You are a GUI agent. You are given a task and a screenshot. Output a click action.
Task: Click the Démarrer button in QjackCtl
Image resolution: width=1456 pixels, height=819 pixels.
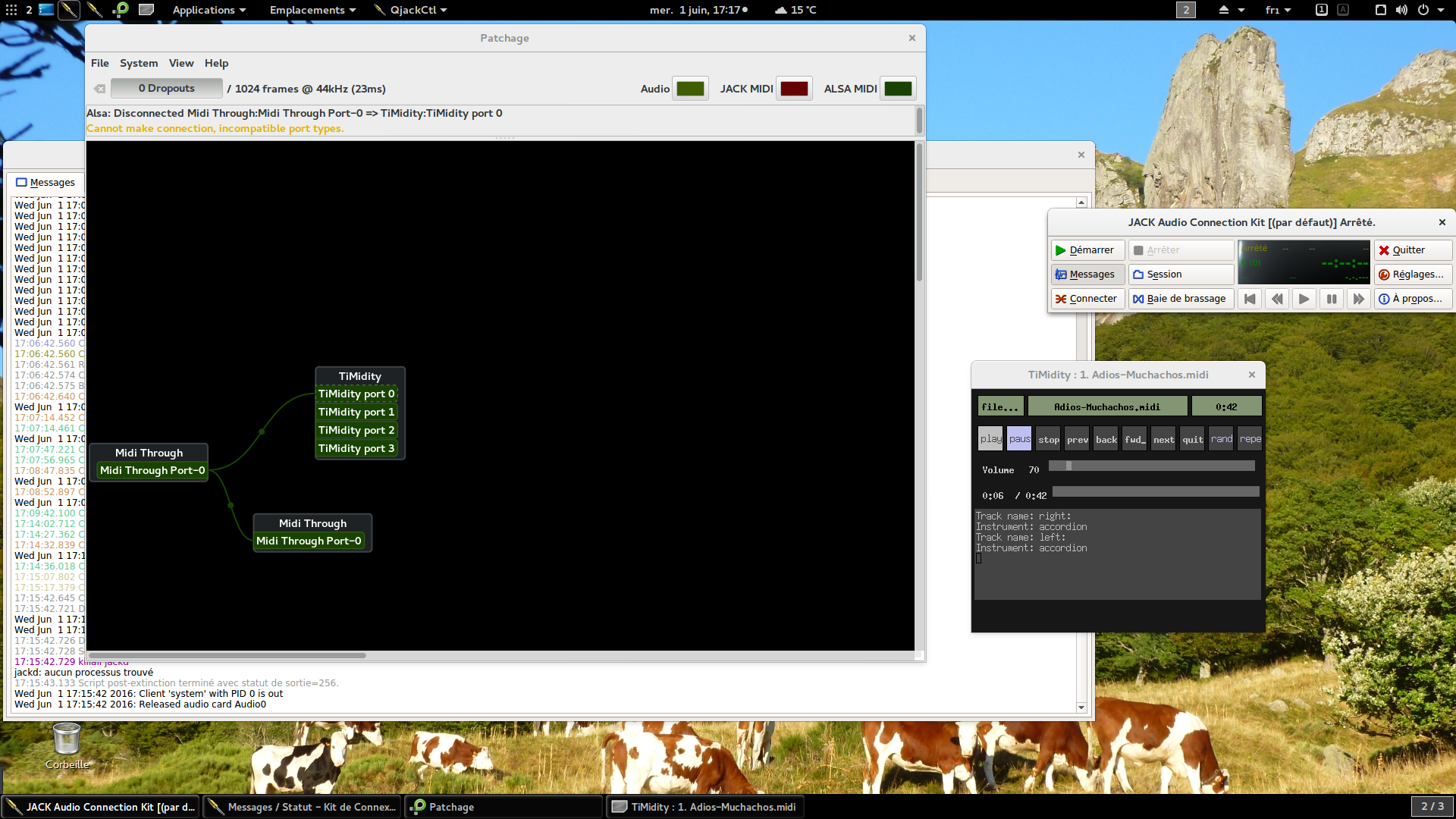[x=1087, y=250]
